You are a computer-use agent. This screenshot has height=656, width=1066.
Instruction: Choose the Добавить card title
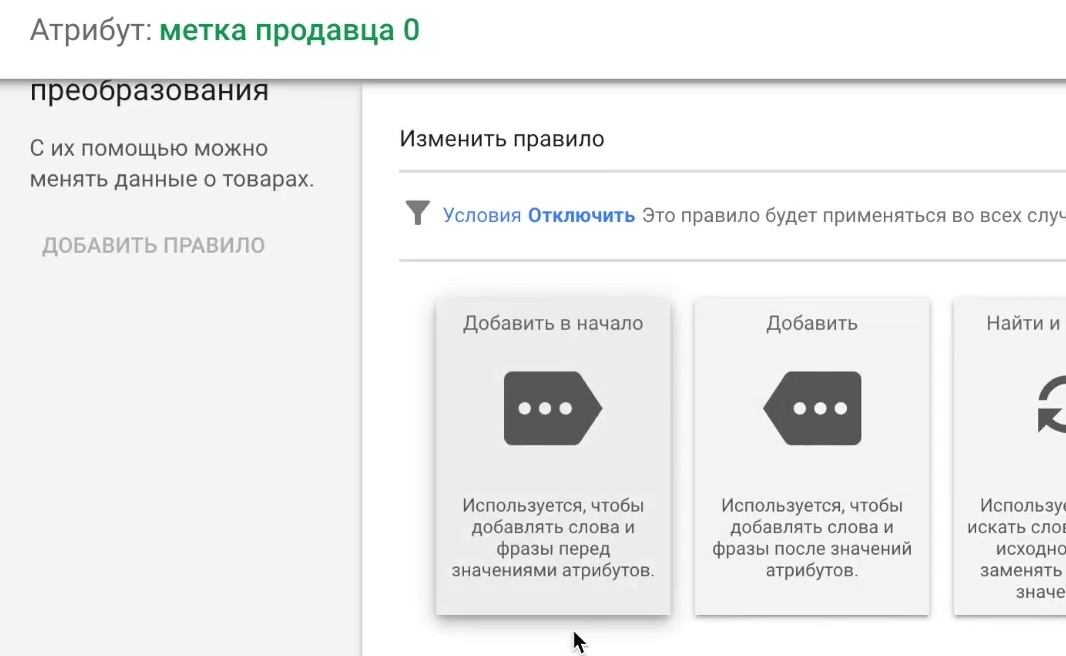(x=812, y=323)
